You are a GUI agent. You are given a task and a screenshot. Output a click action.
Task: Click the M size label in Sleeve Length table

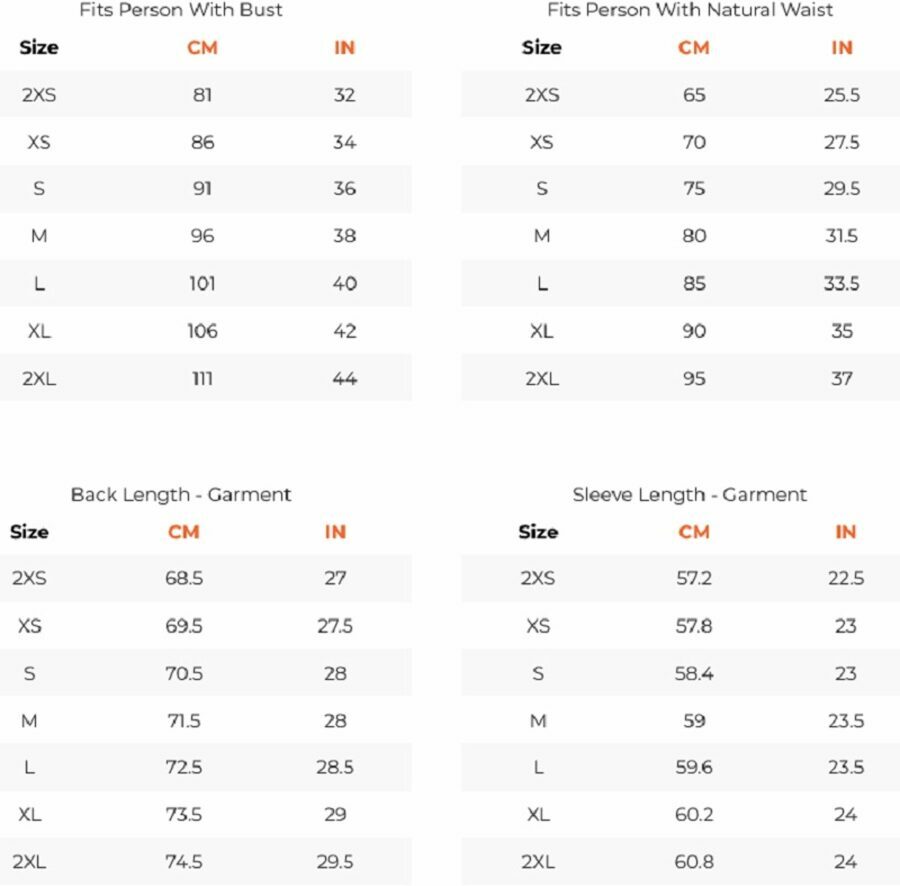tap(538, 720)
